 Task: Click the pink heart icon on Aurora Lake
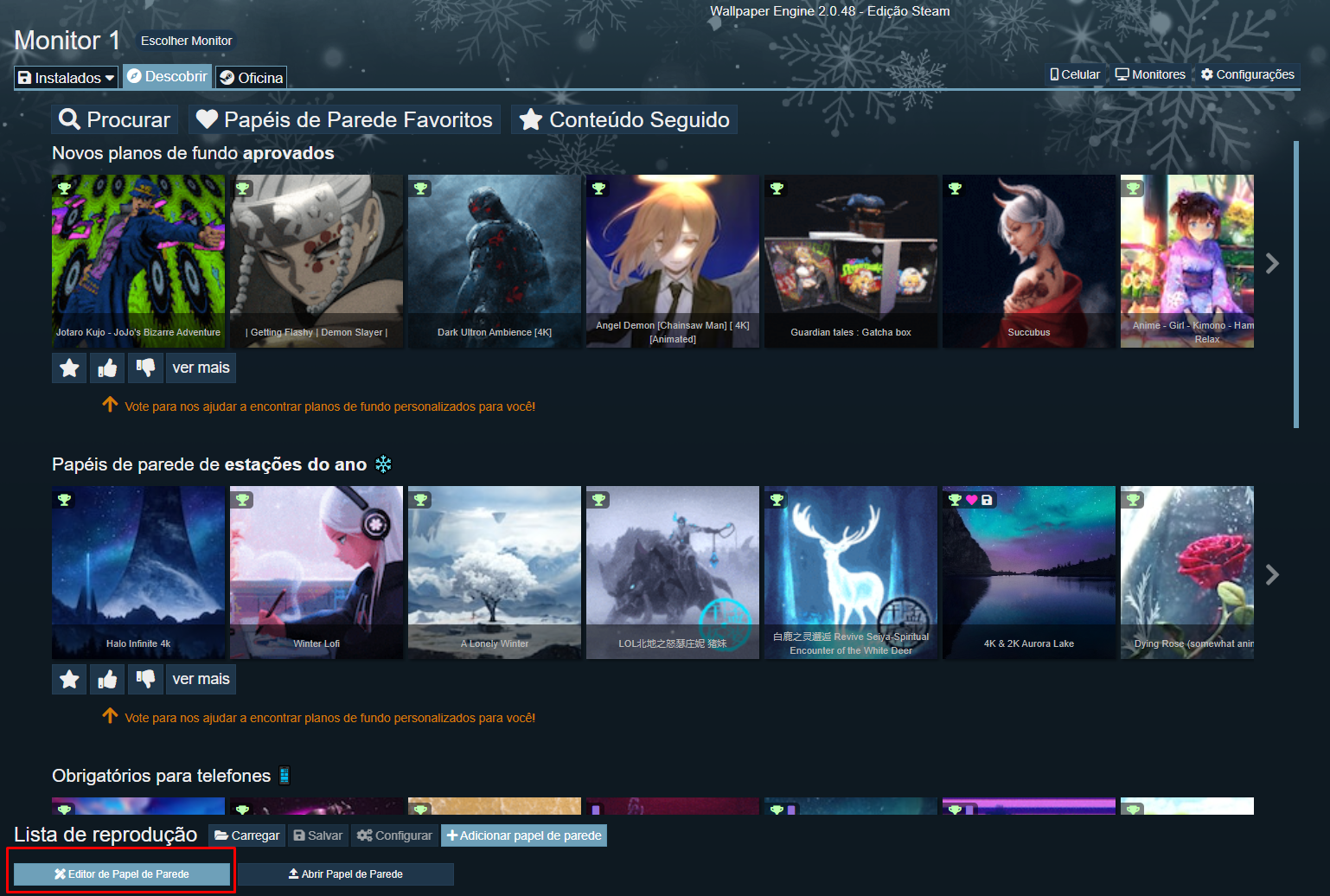coord(971,500)
